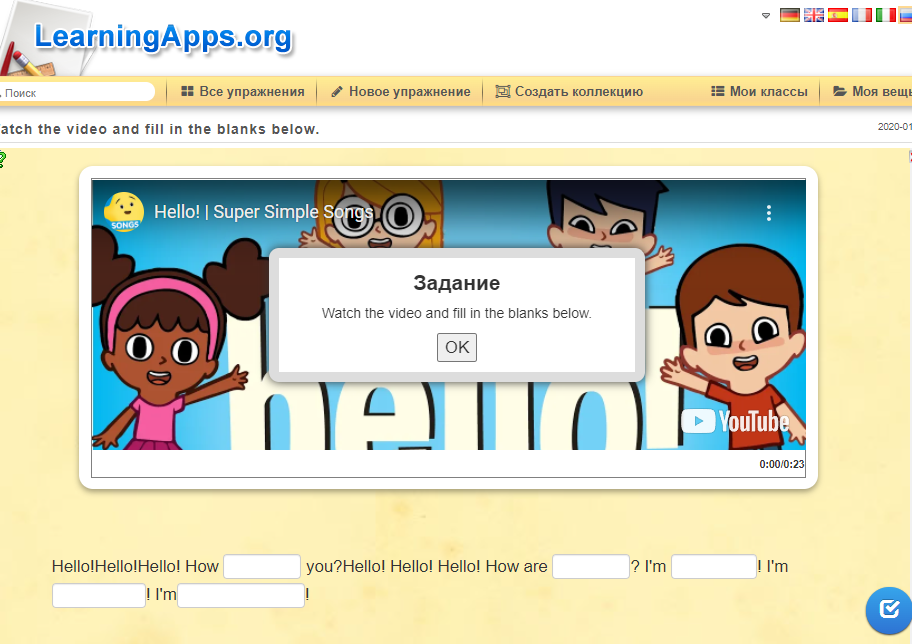Focus the Поиск search field
Screen dimensions: 912x644
(x=77, y=92)
